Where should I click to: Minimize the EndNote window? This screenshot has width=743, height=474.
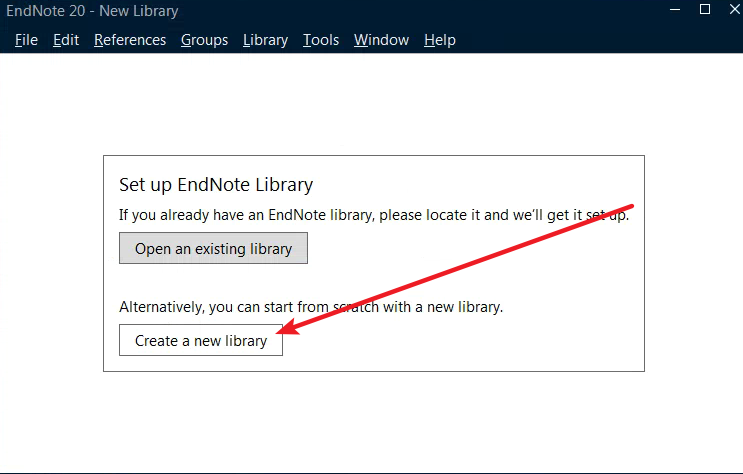coord(675,9)
